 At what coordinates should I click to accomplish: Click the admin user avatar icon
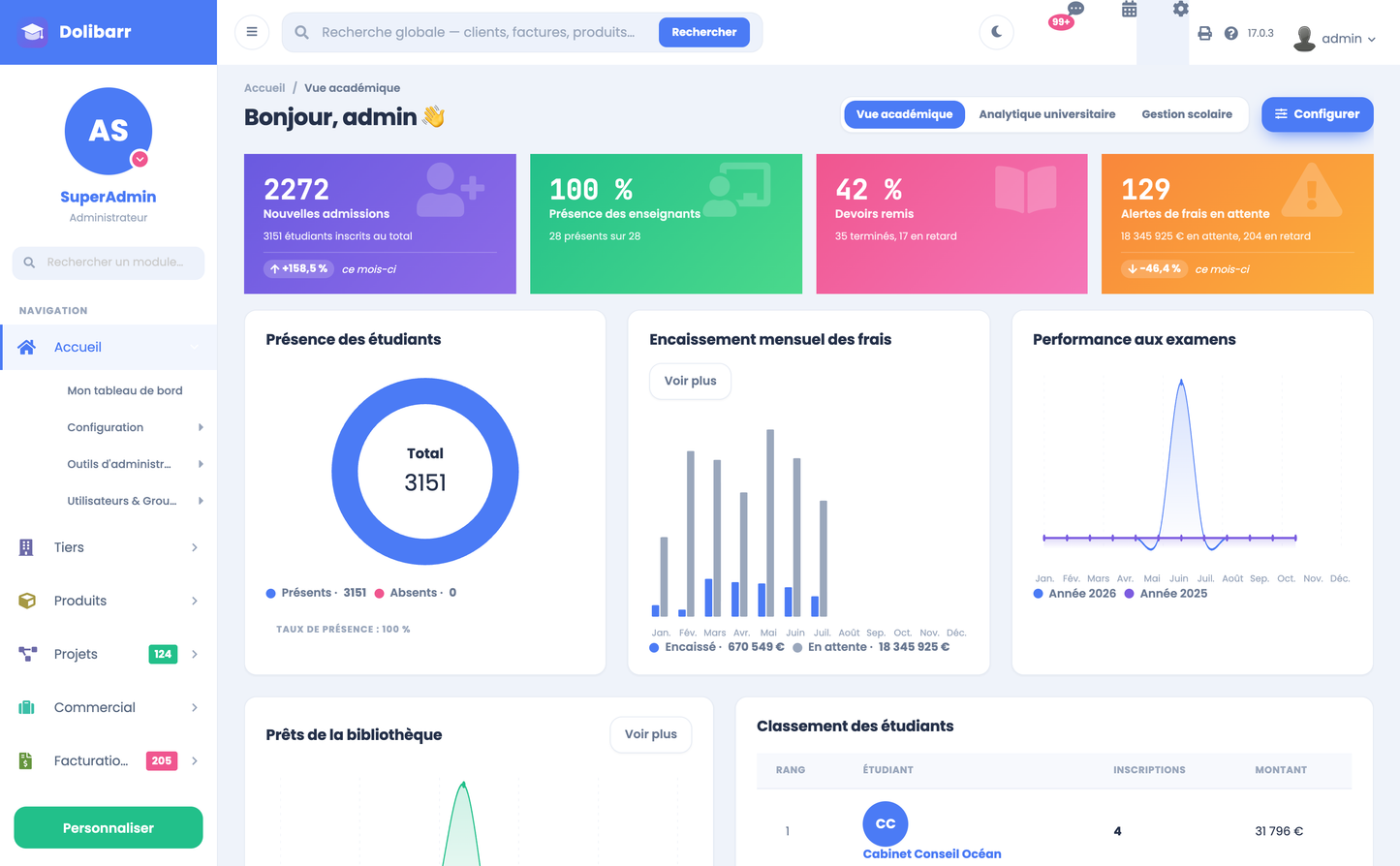coord(1305,38)
